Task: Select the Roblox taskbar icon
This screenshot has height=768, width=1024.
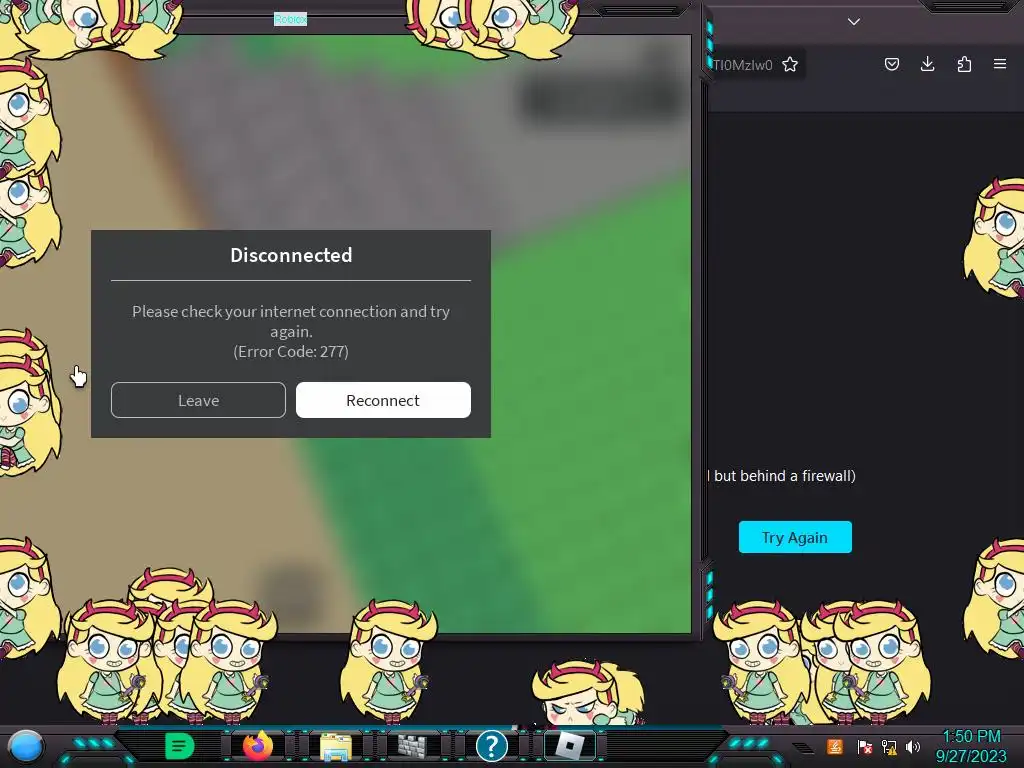Action: point(569,746)
